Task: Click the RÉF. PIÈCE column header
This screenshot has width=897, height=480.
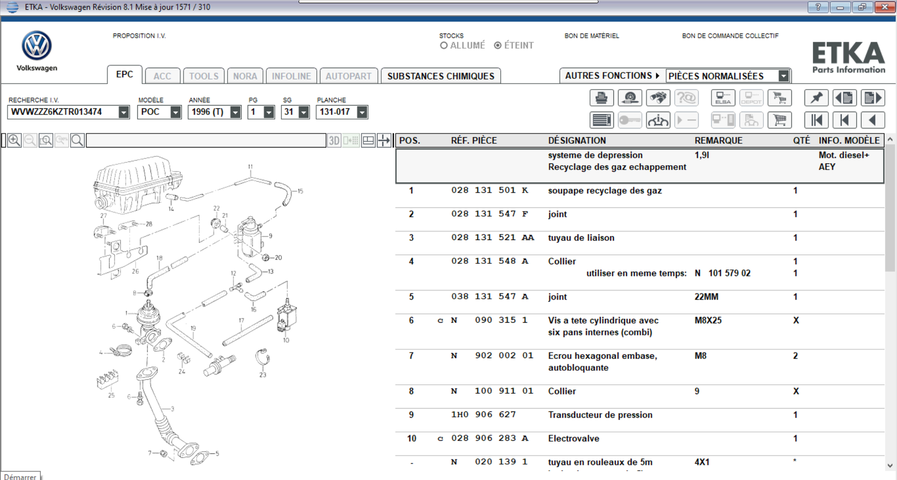Action: click(474, 140)
